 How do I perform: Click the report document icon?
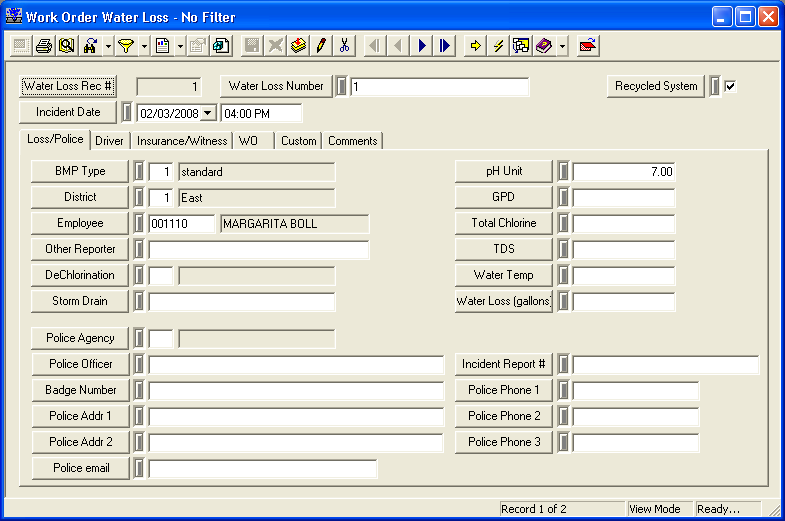tap(162, 46)
